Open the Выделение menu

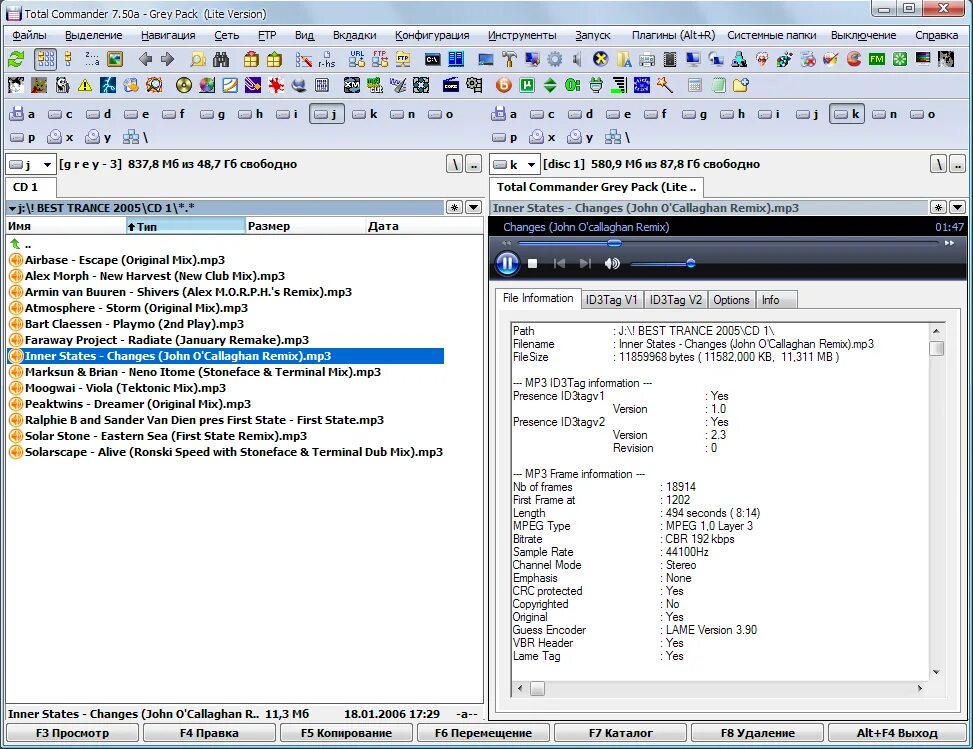tap(94, 35)
